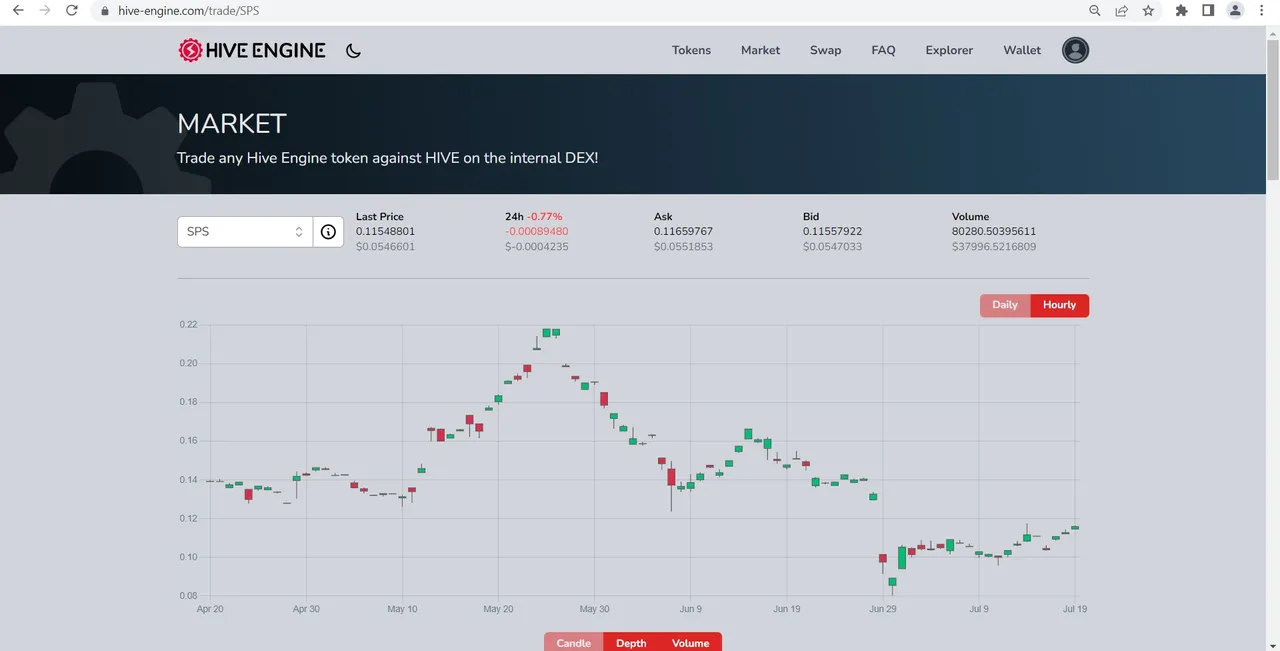The height and width of the screenshot is (651, 1280).
Task: Toggle dark mode moon icon
Action: click(353, 51)
